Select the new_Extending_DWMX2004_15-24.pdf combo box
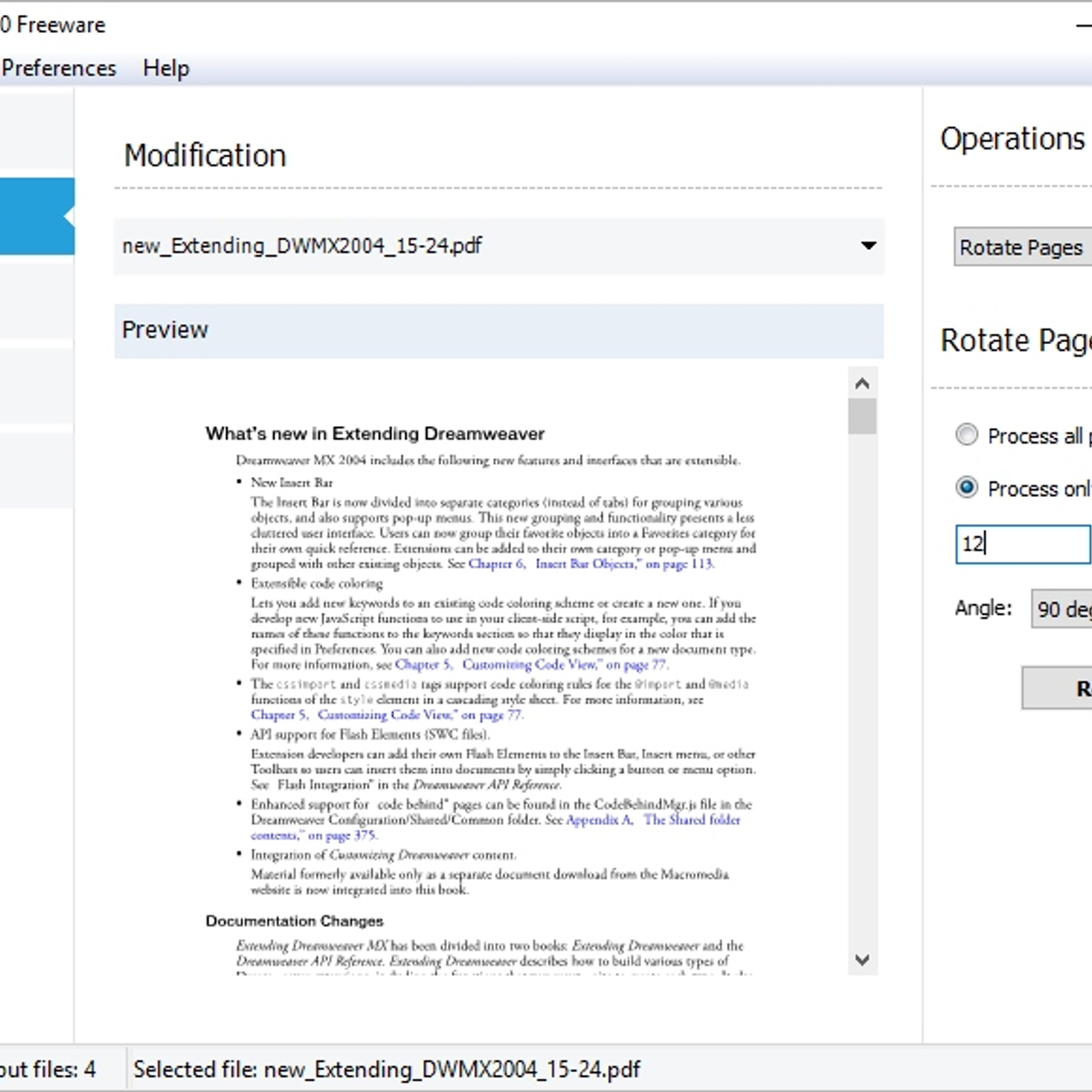Screen dimensions: 1092x1092 click(x=499, y=246)
